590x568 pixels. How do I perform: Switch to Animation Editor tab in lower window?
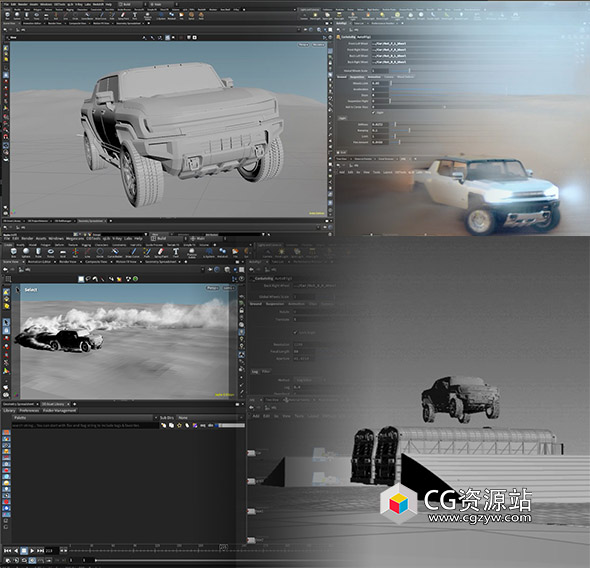(39, 262)
